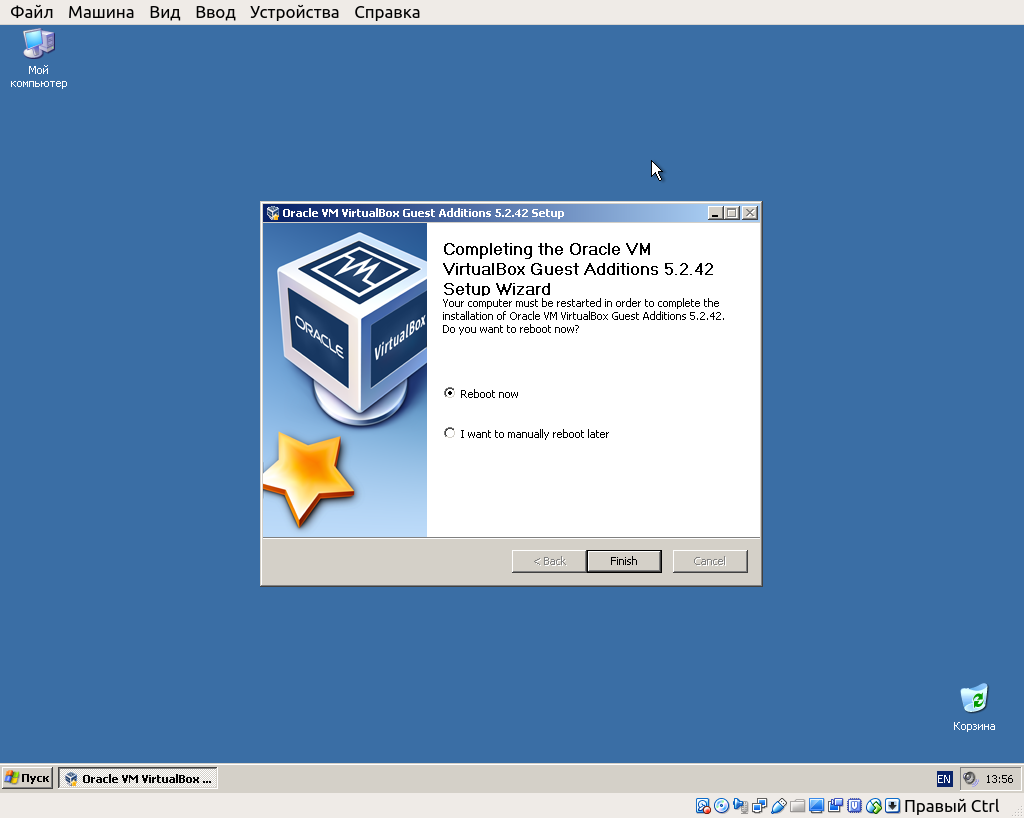The image size is (1024, 818).
Task: Click the display status icon
Action: pos(816,806)
